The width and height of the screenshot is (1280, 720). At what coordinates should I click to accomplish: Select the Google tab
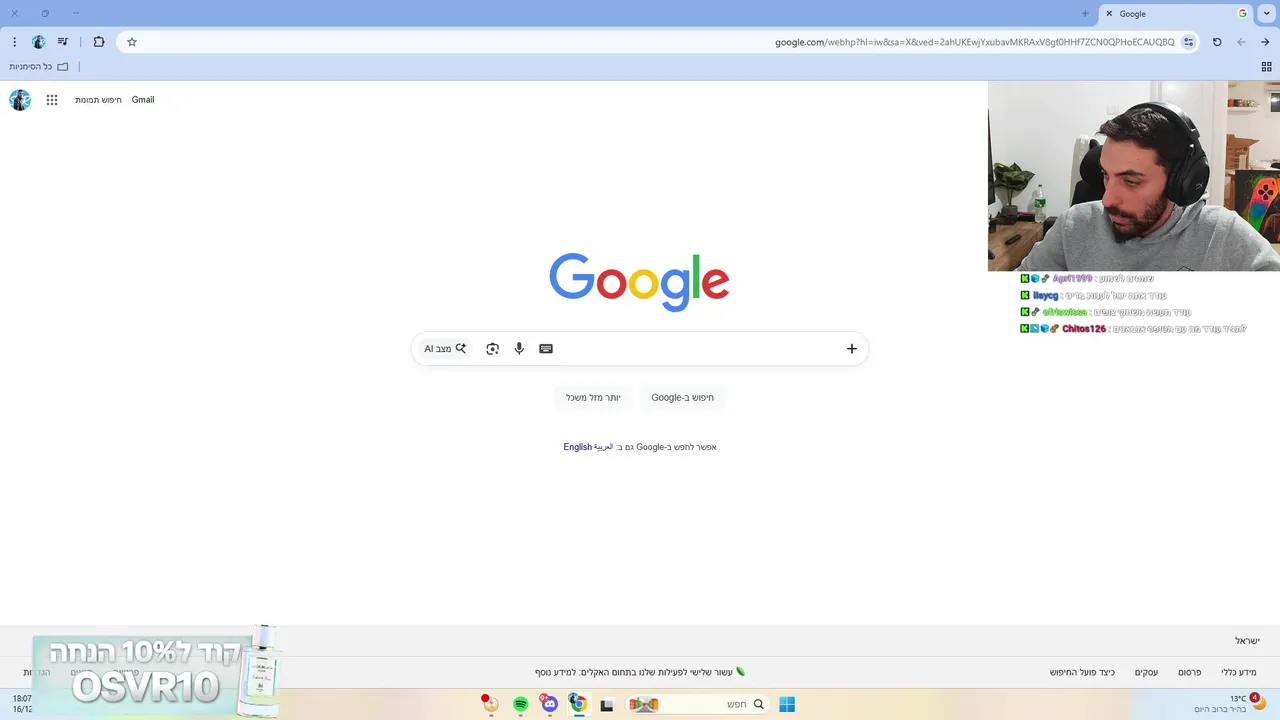1177,14
